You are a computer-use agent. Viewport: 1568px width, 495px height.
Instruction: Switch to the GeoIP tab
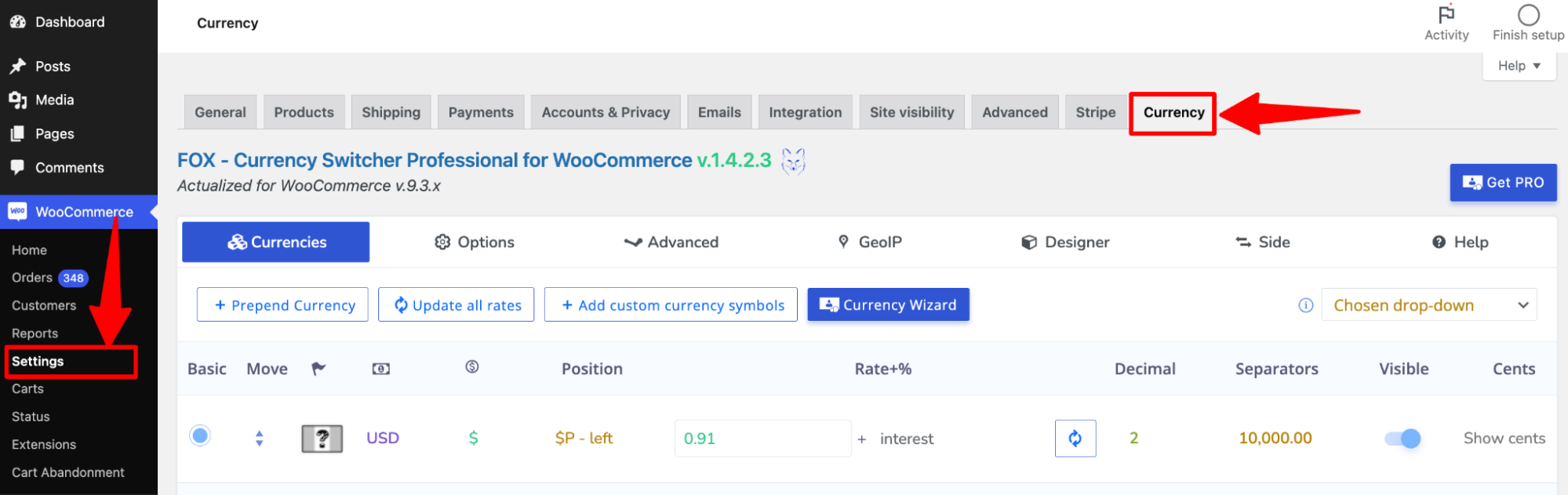tap(870, 242)
